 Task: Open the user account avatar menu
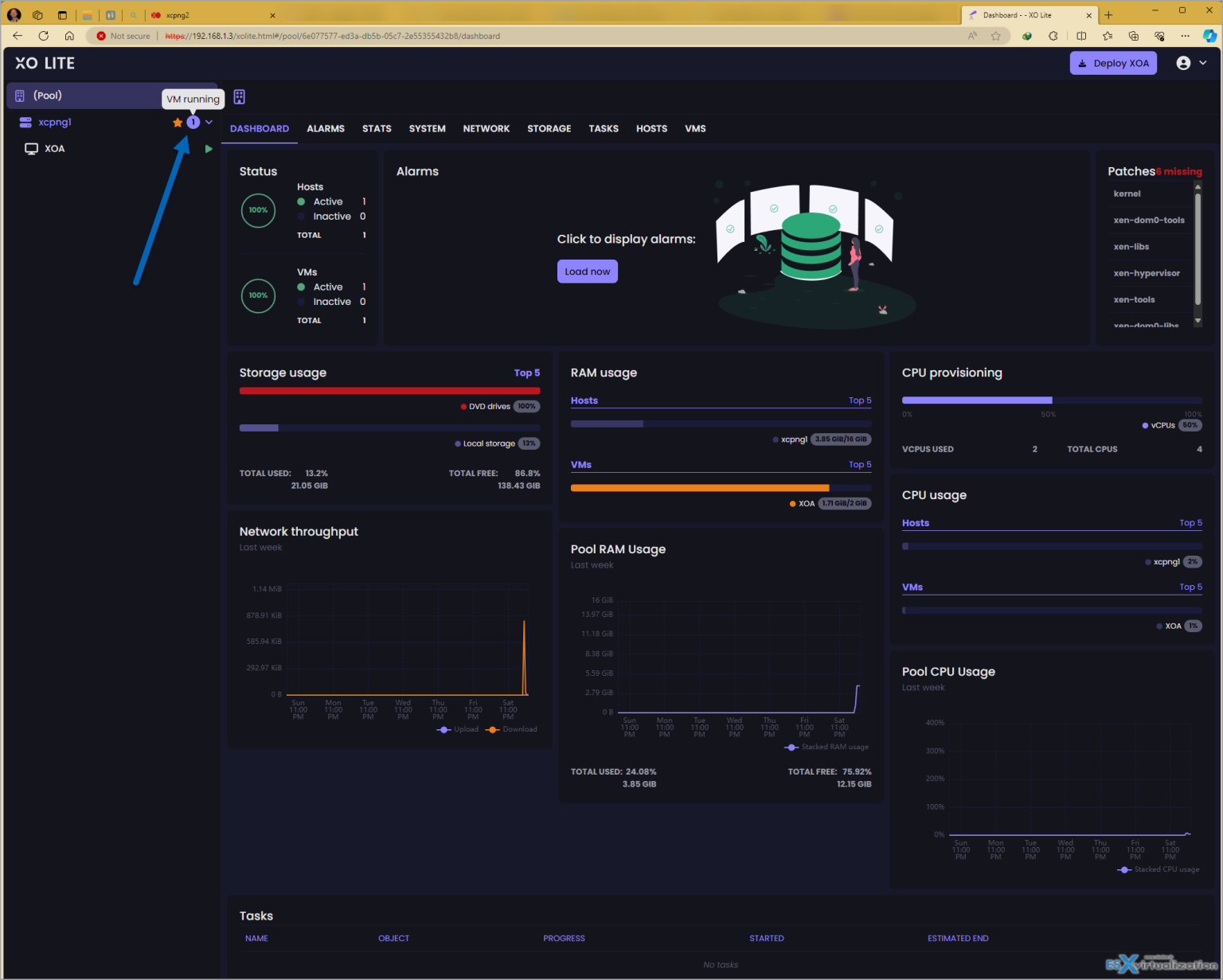(1183, 63)
